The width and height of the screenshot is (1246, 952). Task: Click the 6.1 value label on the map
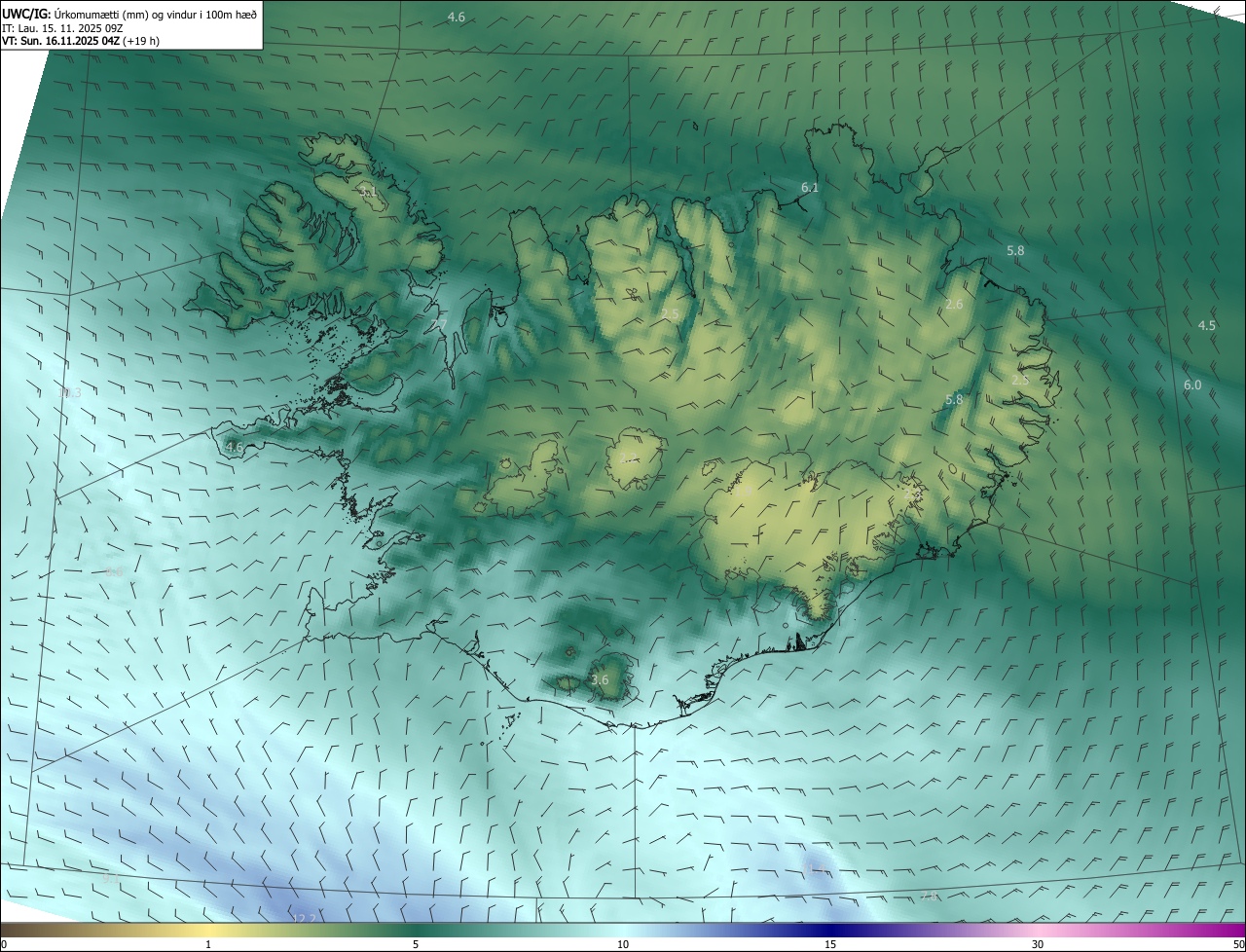810,187
